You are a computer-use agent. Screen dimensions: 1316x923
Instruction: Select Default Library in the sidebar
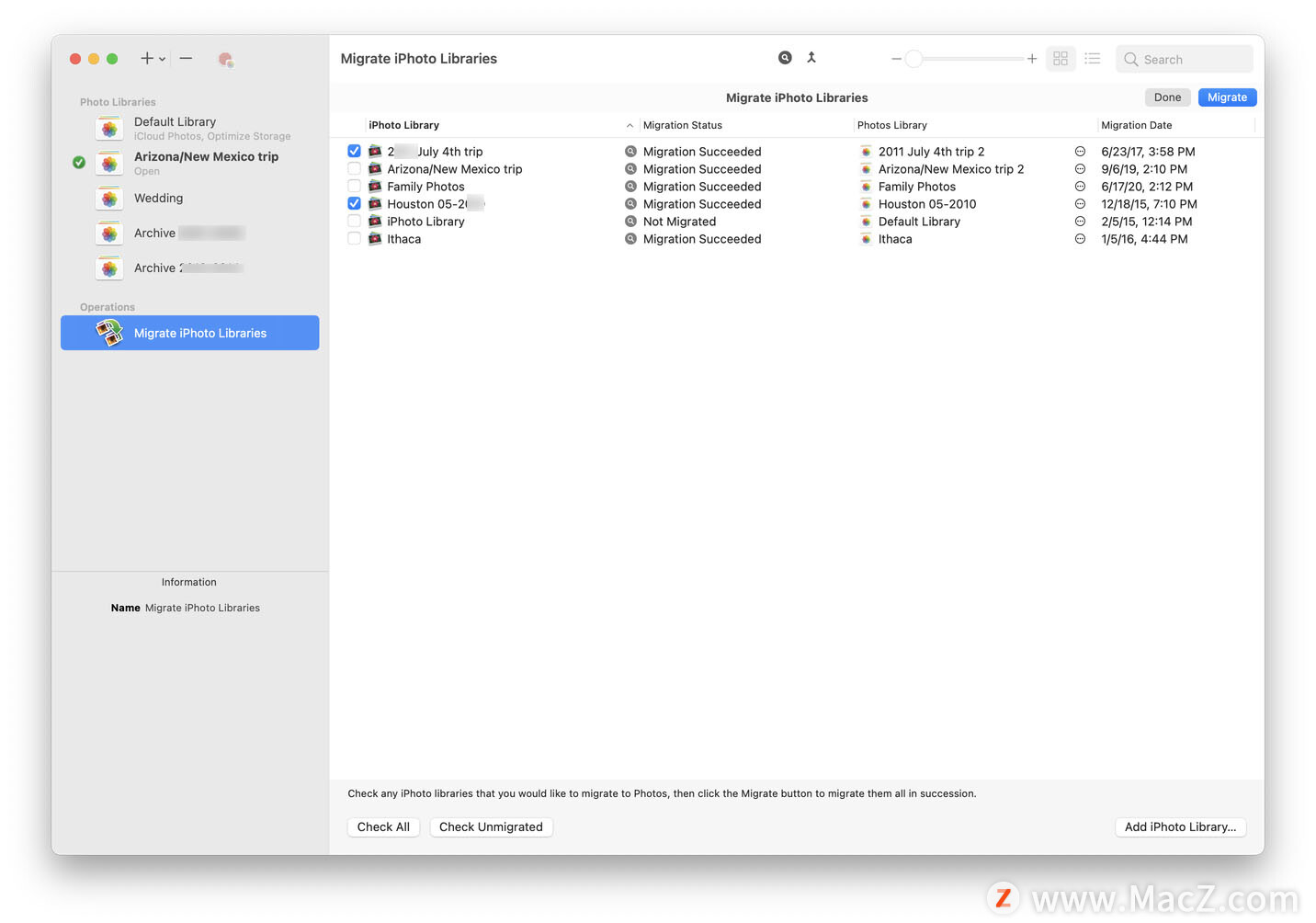pyautogui.click(x=190, y=129)
